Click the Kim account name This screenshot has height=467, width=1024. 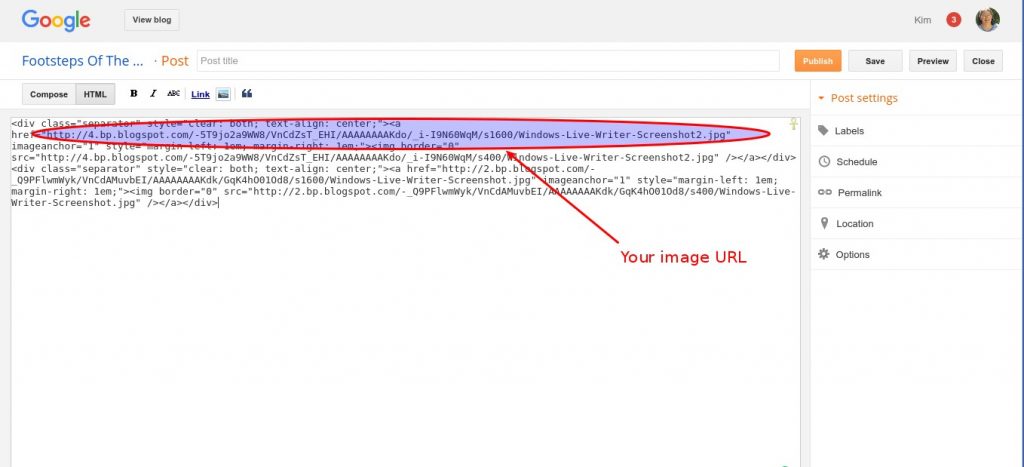click(x=923, y=20)
